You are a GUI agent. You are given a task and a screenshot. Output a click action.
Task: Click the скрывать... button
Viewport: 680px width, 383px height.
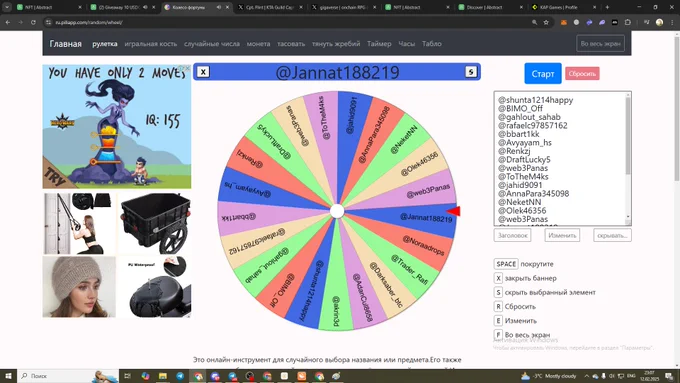coord(612,235)
